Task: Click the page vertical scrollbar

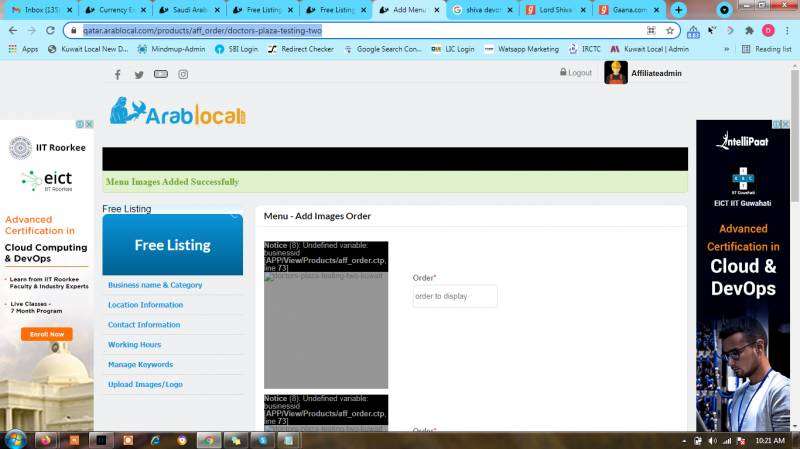Action: click(x=794, y=136)
